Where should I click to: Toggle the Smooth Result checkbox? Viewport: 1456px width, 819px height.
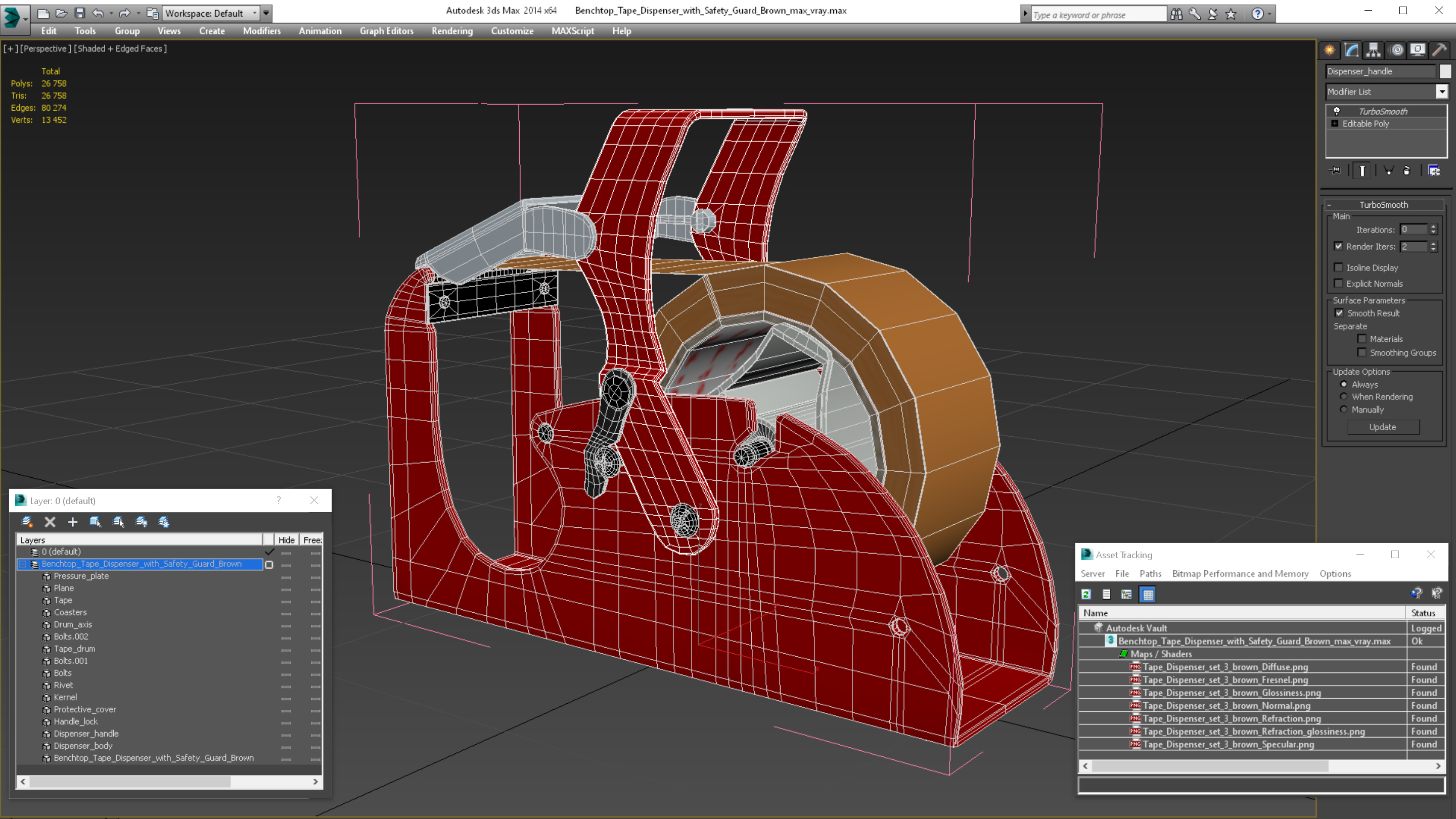(x=1339, y=313)
